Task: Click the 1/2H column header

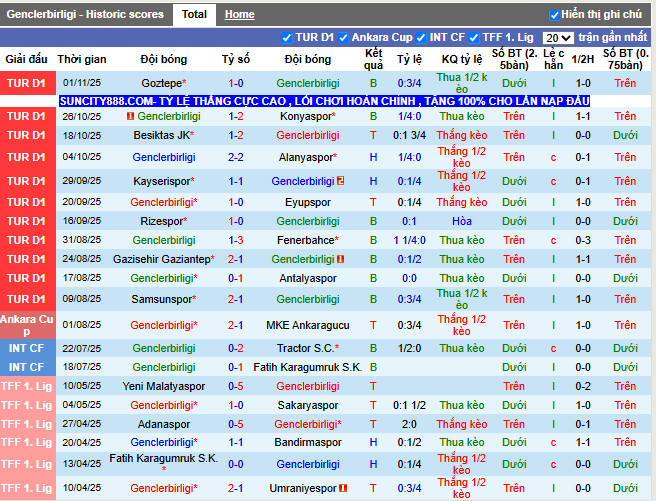Action: [583, 59]
